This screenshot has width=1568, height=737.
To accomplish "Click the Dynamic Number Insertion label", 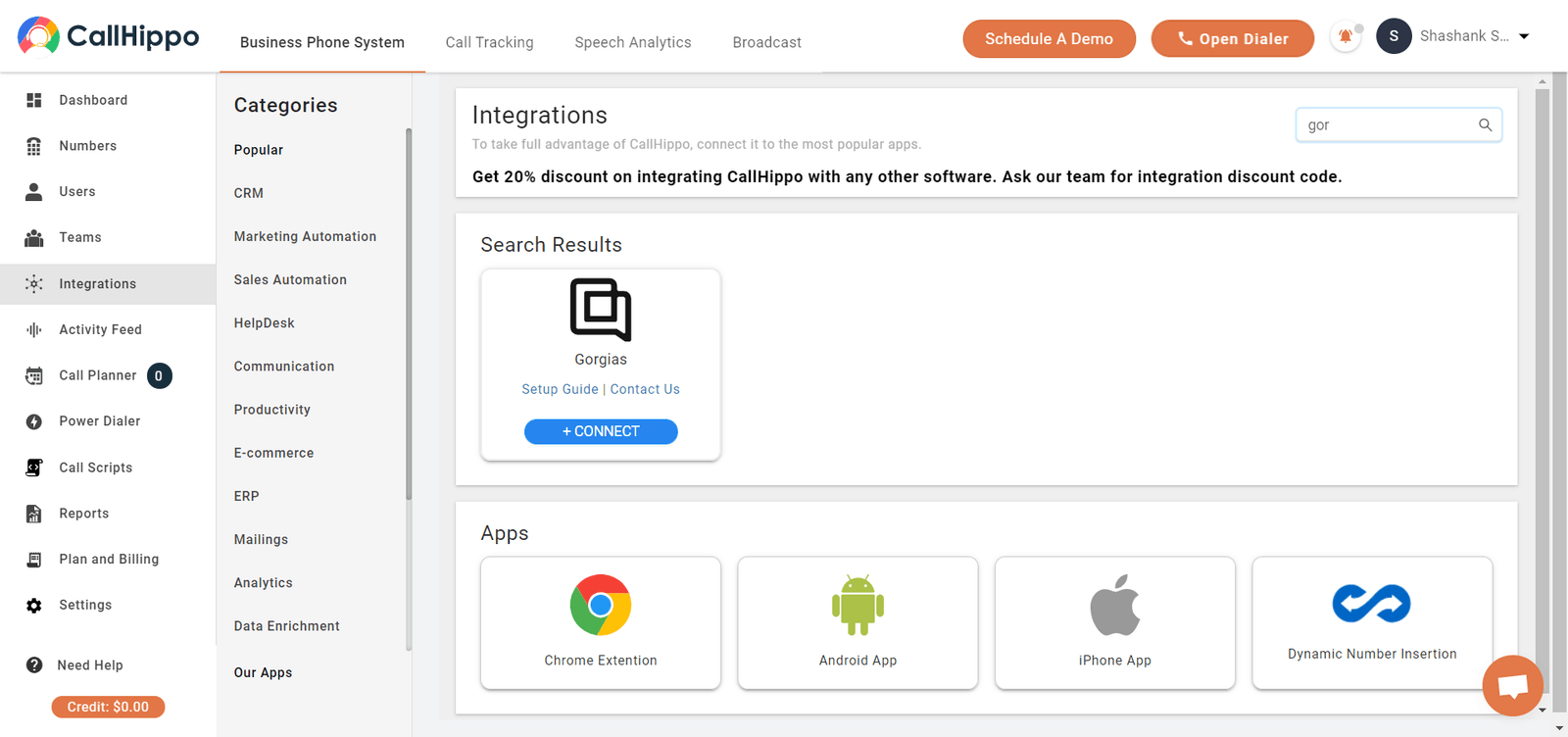I will click(x=1372, y=654).
